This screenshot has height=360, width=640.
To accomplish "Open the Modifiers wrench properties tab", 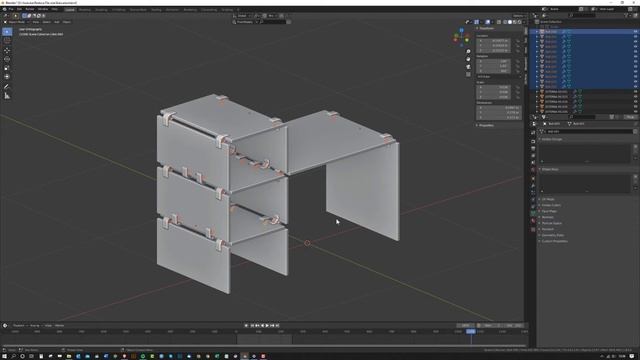I will pos(533,186).
